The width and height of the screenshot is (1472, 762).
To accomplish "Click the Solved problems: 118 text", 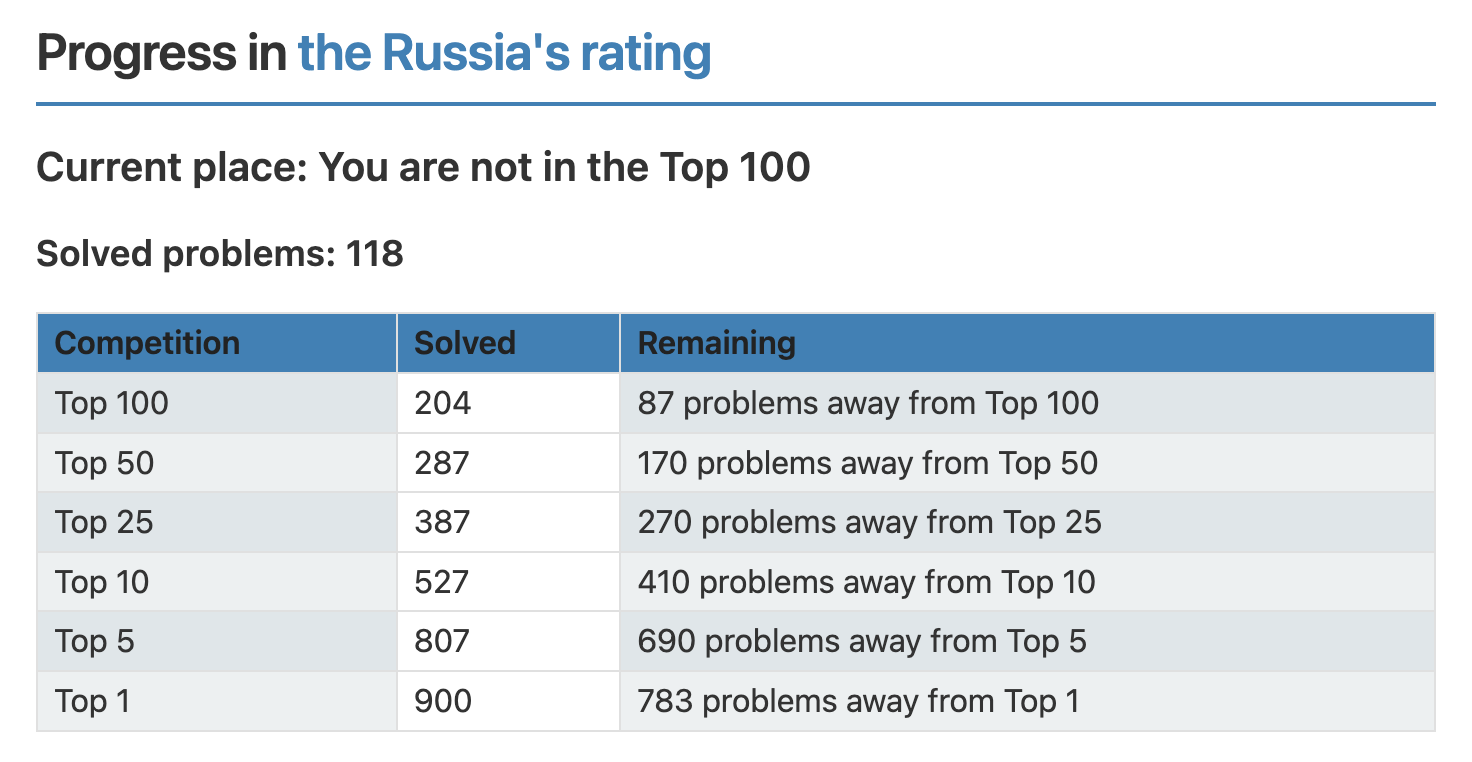I will tap(220, 254).
